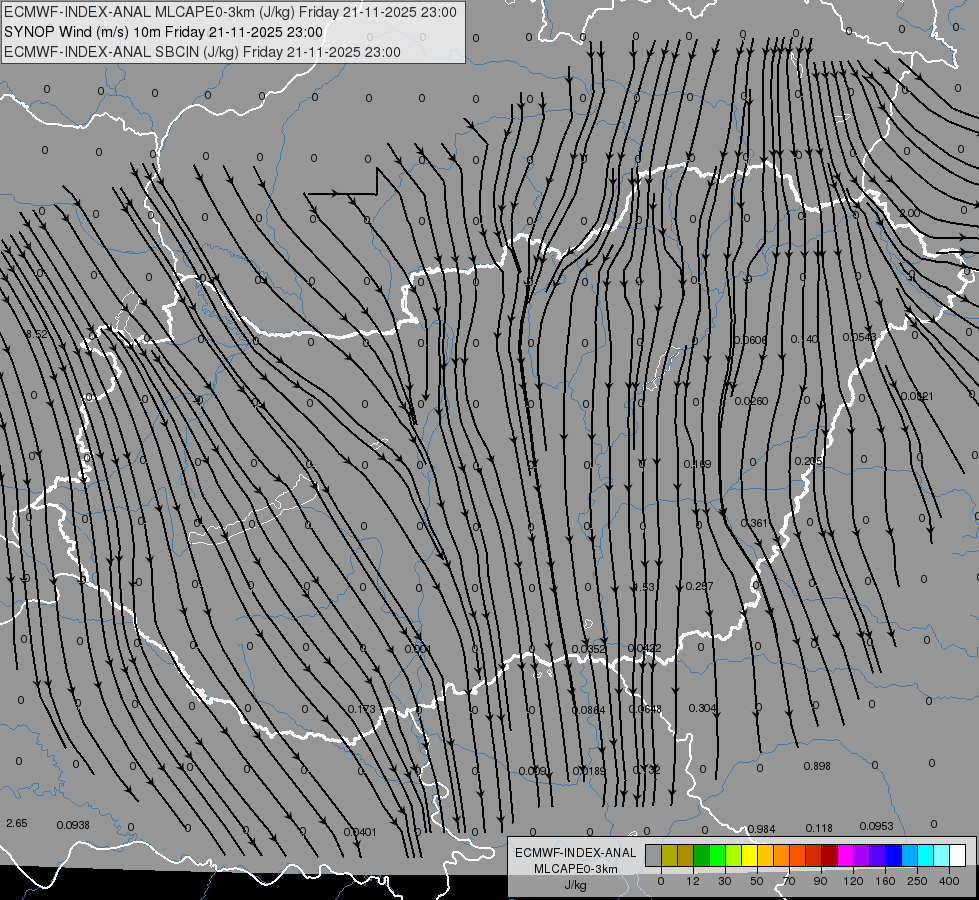
Task: Click legend tick label 50
Action: pyautogui.click(x=756, y=881)
